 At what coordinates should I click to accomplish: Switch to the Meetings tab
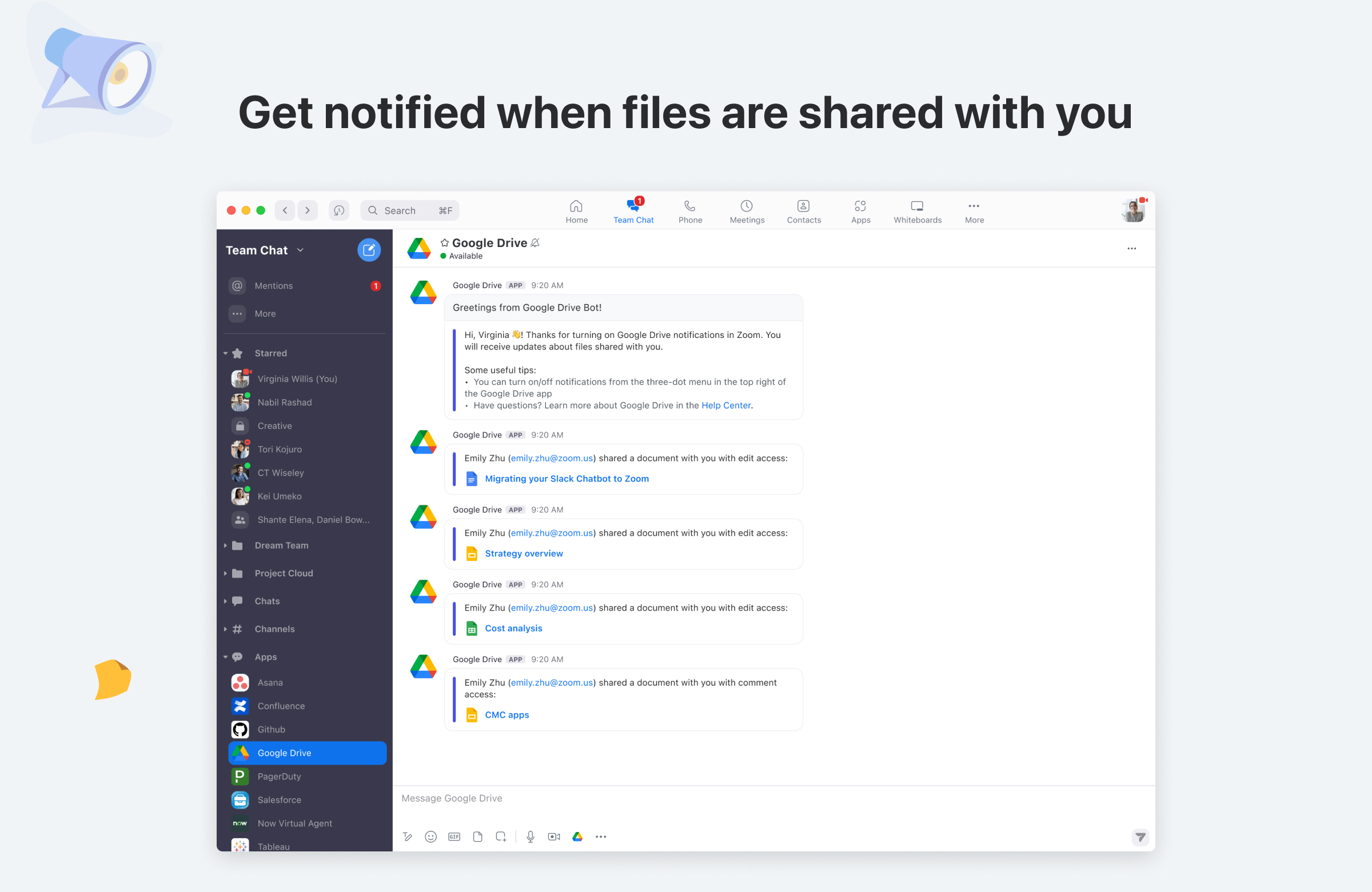tap(747, 211)
